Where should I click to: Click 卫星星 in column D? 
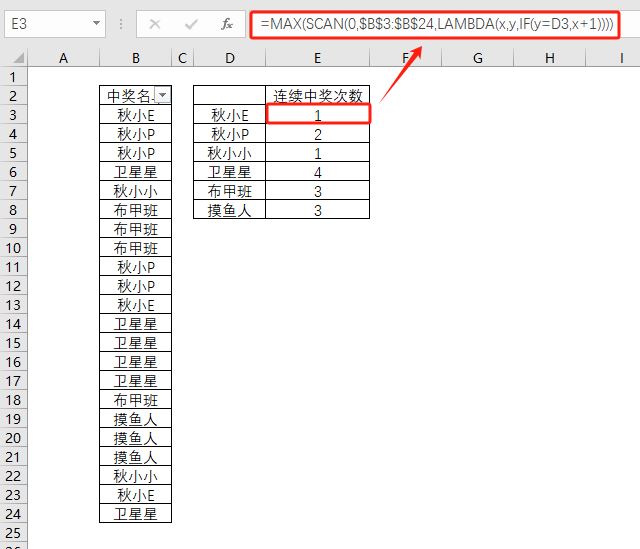(229, 172)
